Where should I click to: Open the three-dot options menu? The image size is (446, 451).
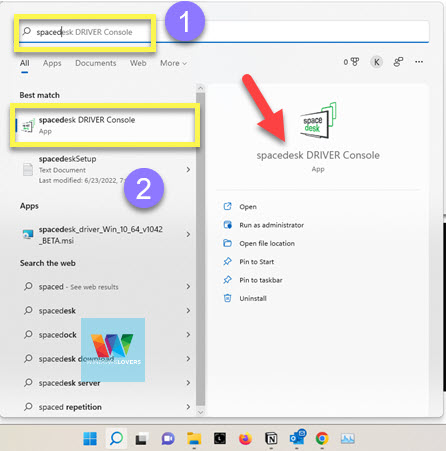click(419, 62)
